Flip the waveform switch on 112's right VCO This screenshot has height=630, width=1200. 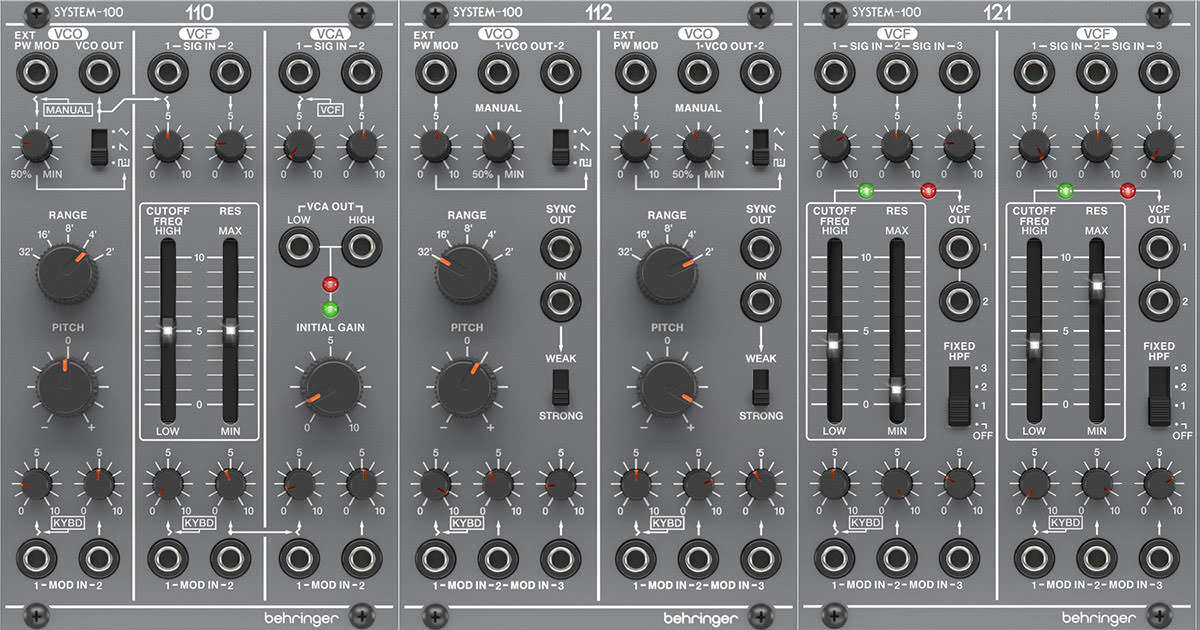tap(760, 146)
